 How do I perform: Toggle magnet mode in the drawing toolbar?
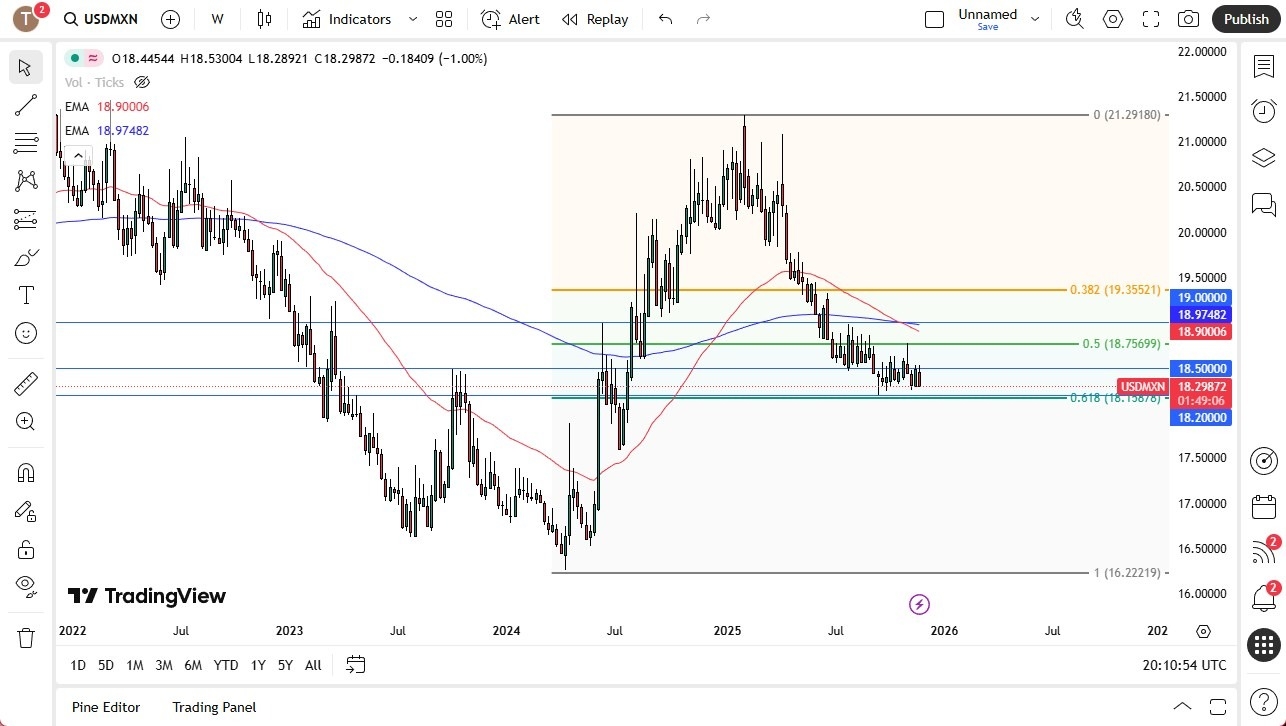tap(25, 472)
